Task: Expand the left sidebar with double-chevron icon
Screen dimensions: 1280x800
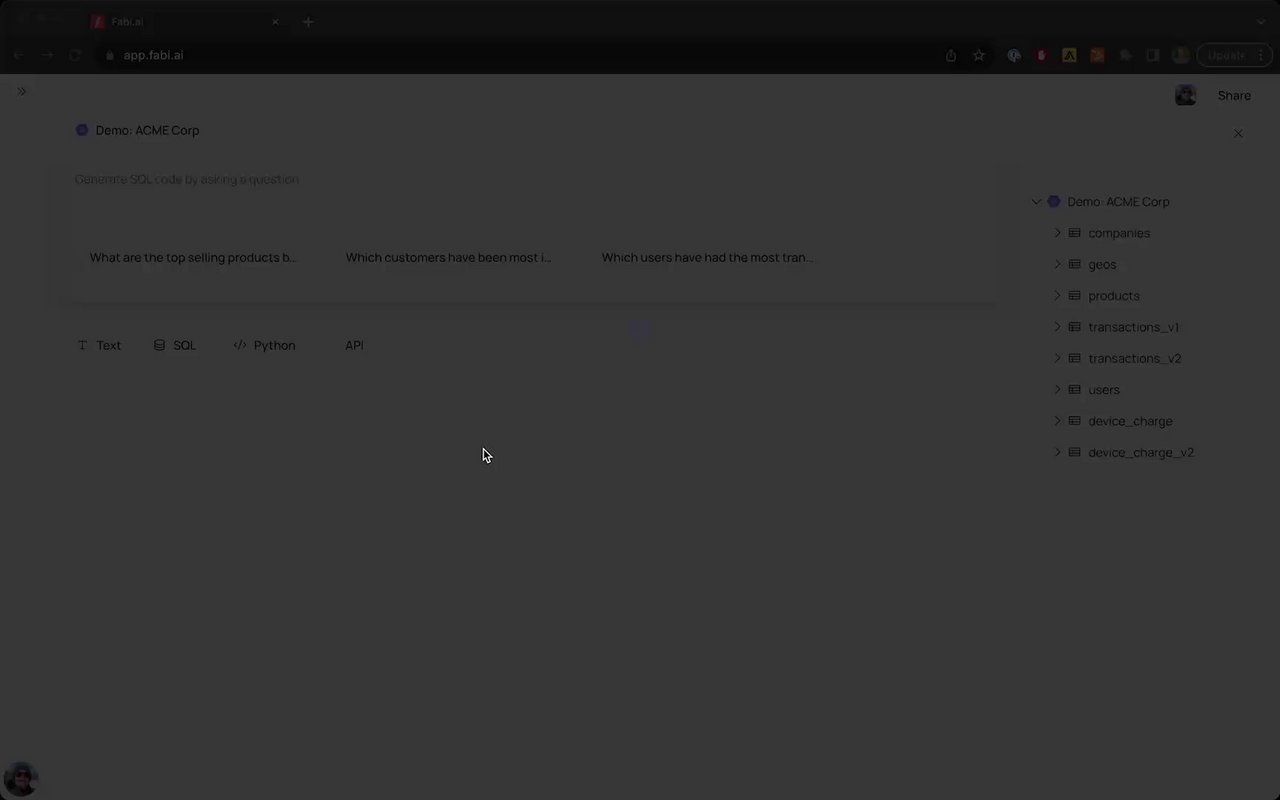Action: coord(21,91)
